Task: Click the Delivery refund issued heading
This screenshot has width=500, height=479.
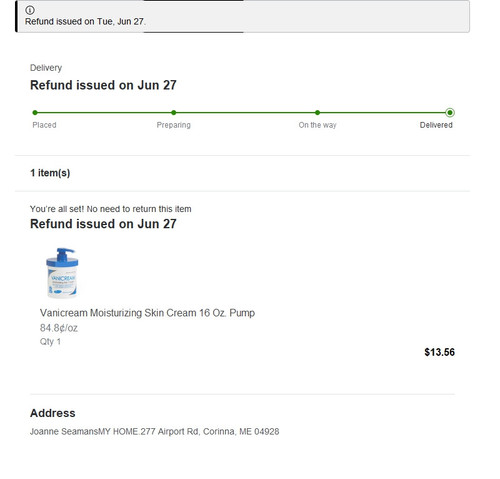Action: (103, 85)
